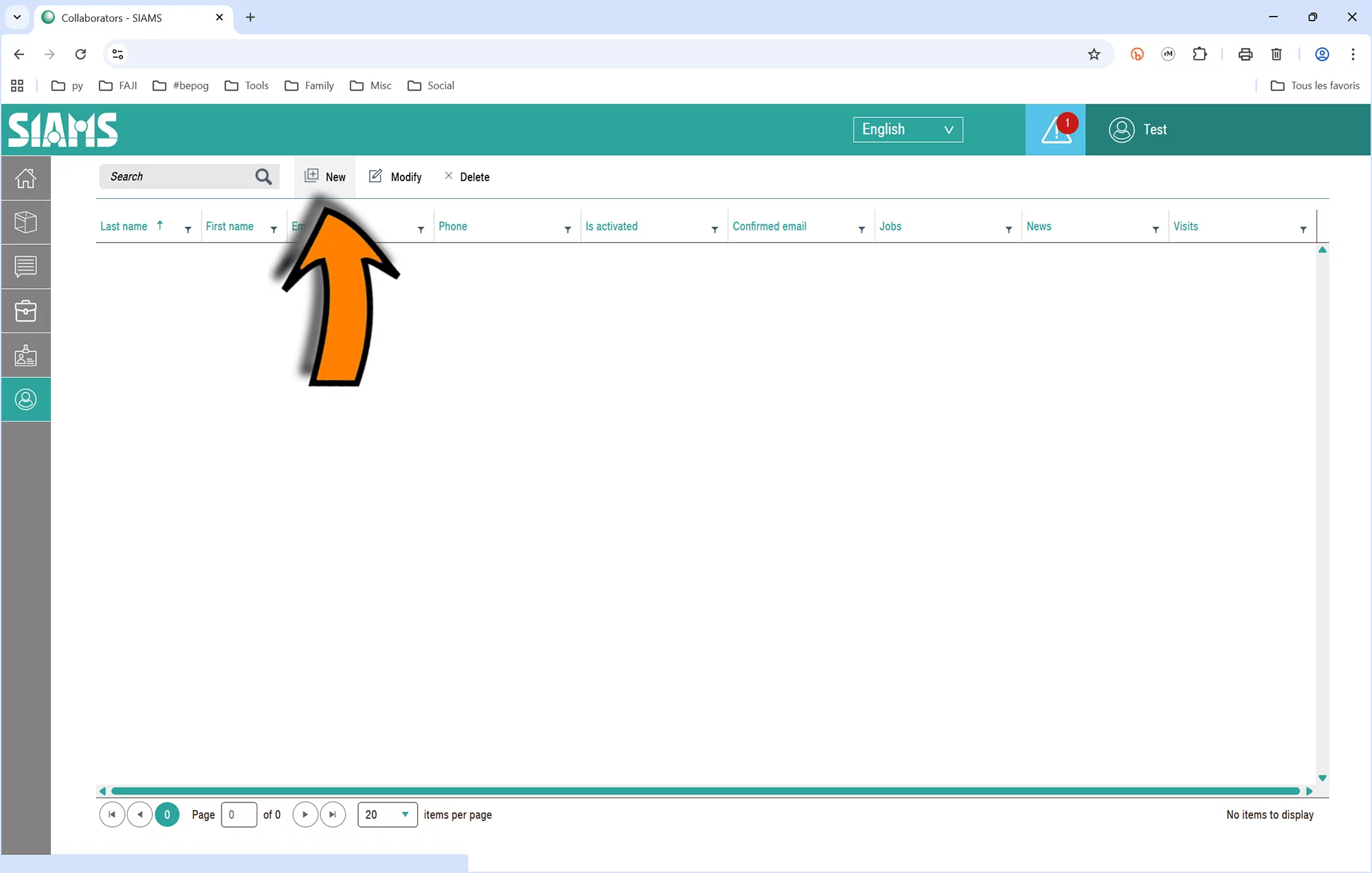Screen dimensions: 1372x873
Task: Click the horizontal scrollbar of the grid
Action: click(705, 791)
